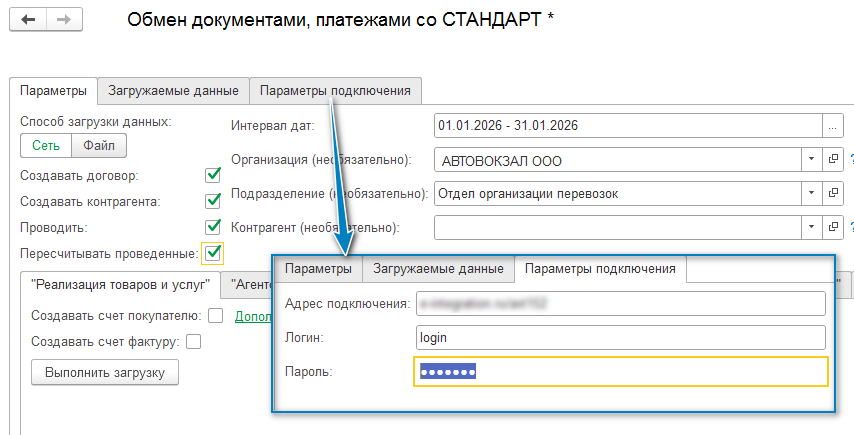Click the Логин input field

tap(620, 337)
